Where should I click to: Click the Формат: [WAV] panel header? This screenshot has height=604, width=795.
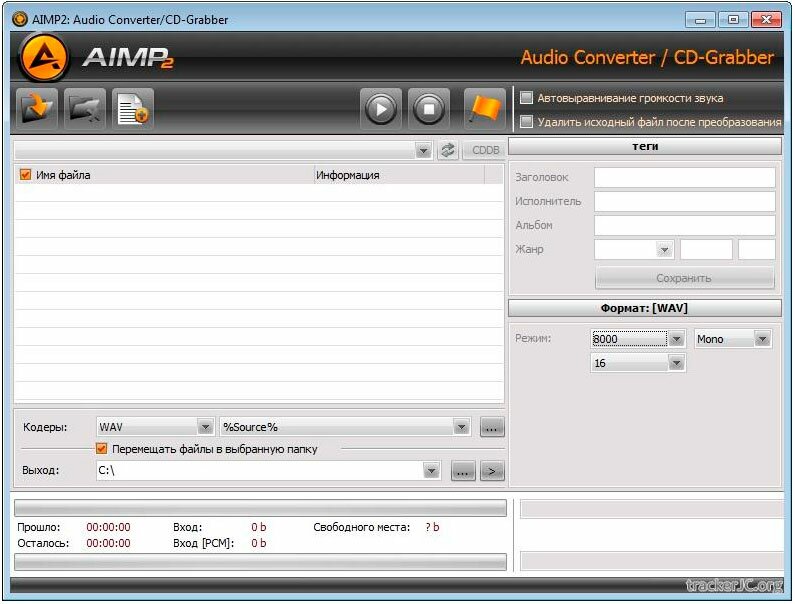[x=645, y=308]
